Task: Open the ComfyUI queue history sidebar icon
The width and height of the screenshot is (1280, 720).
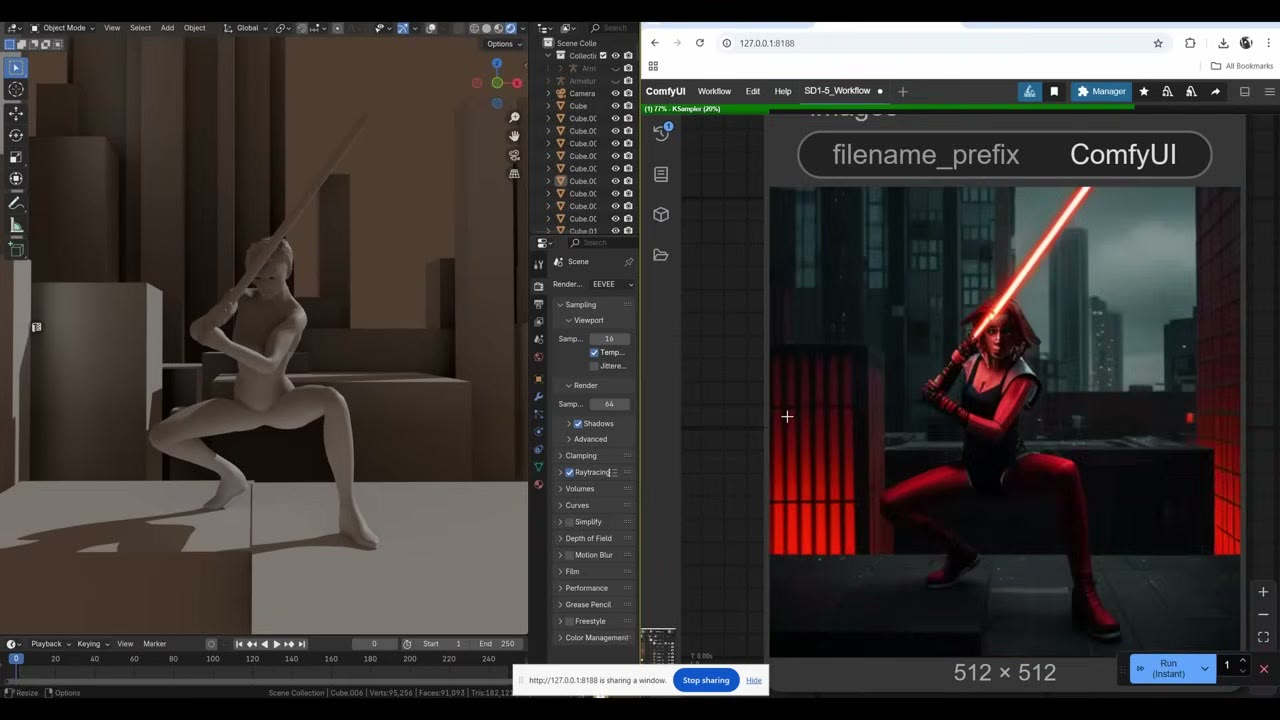Action: [x=661, y=133]
